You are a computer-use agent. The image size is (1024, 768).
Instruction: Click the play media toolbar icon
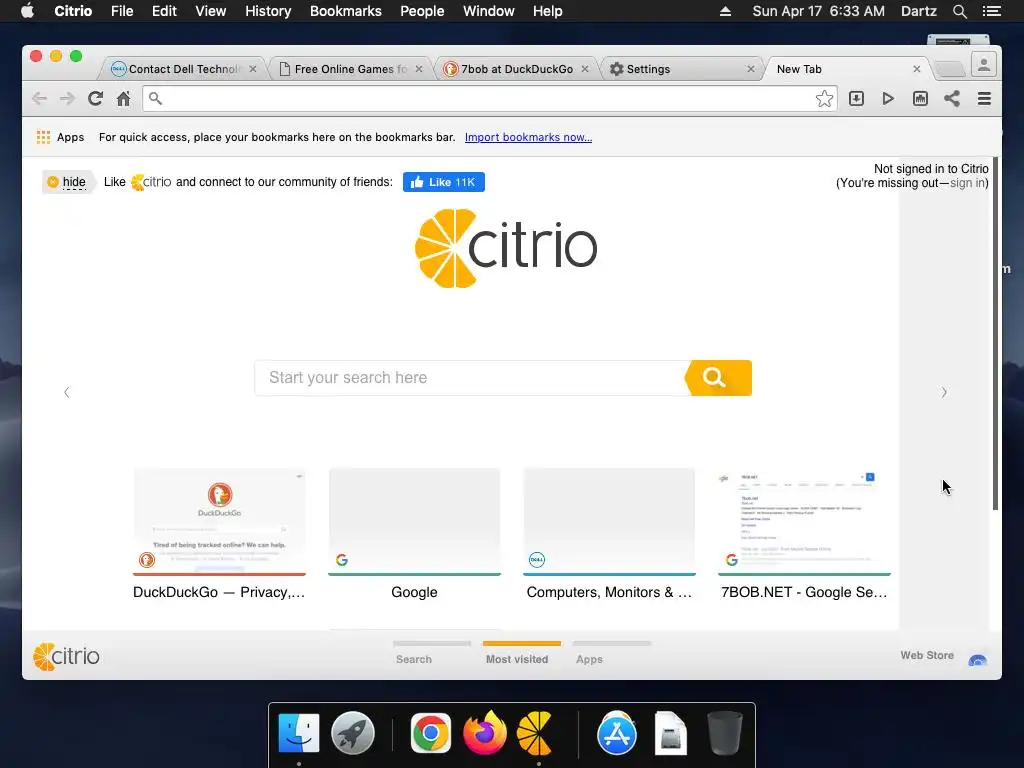(x=888, y=99)
